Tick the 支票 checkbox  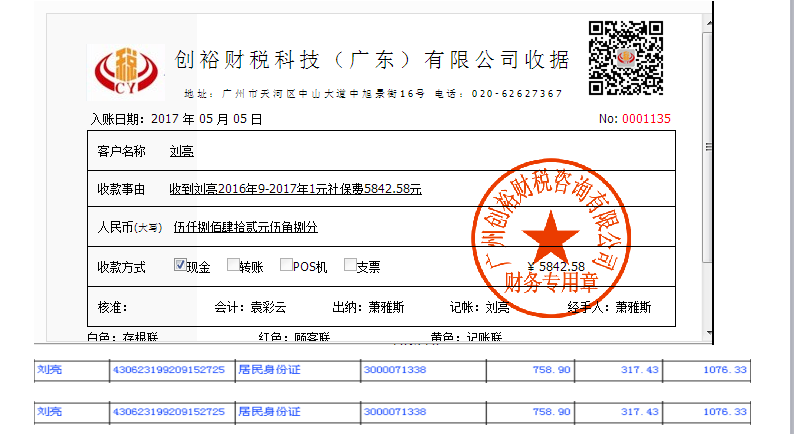pyautogui.click(x=350, y=265)
